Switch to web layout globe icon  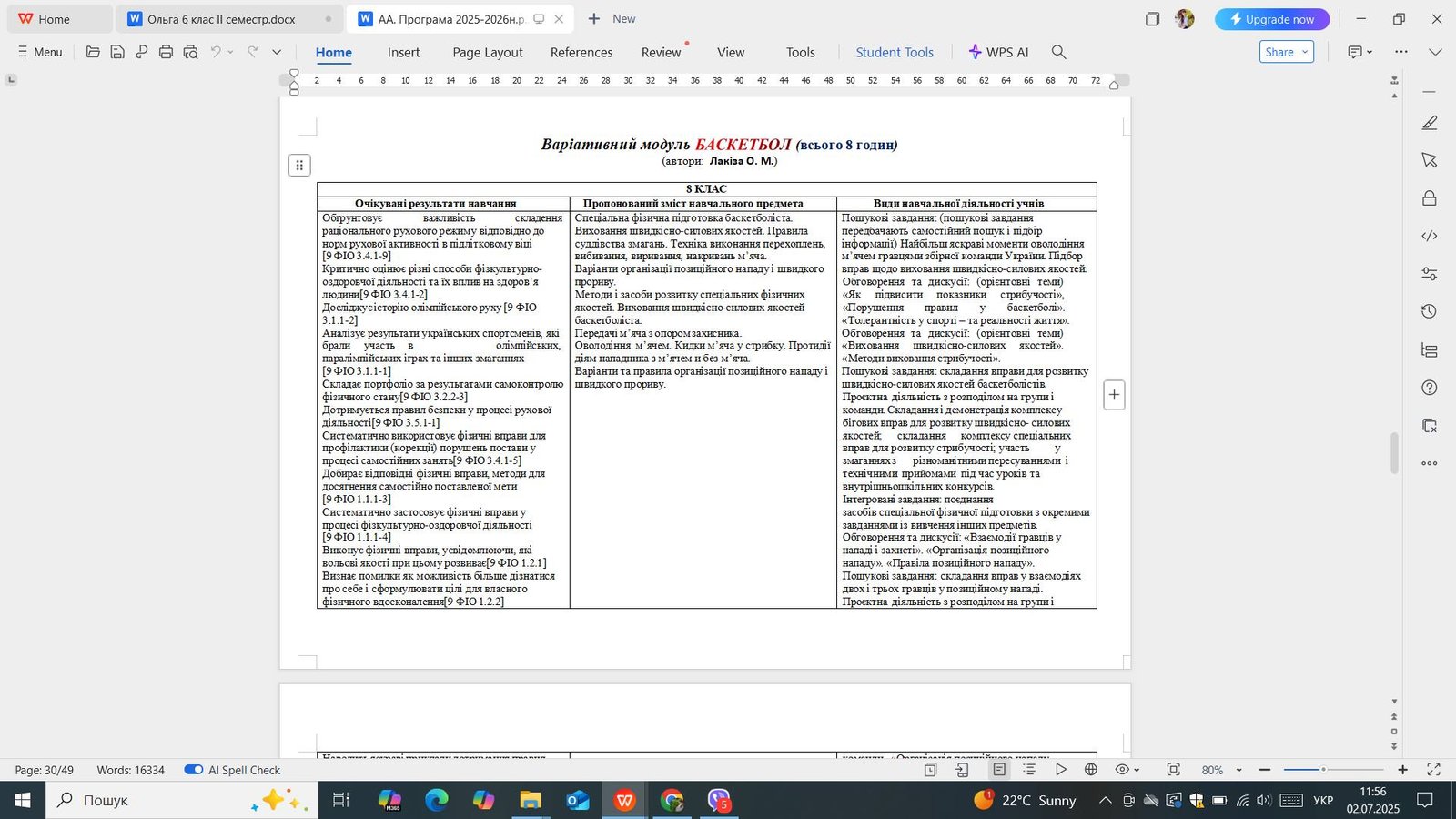[1091, 770]
